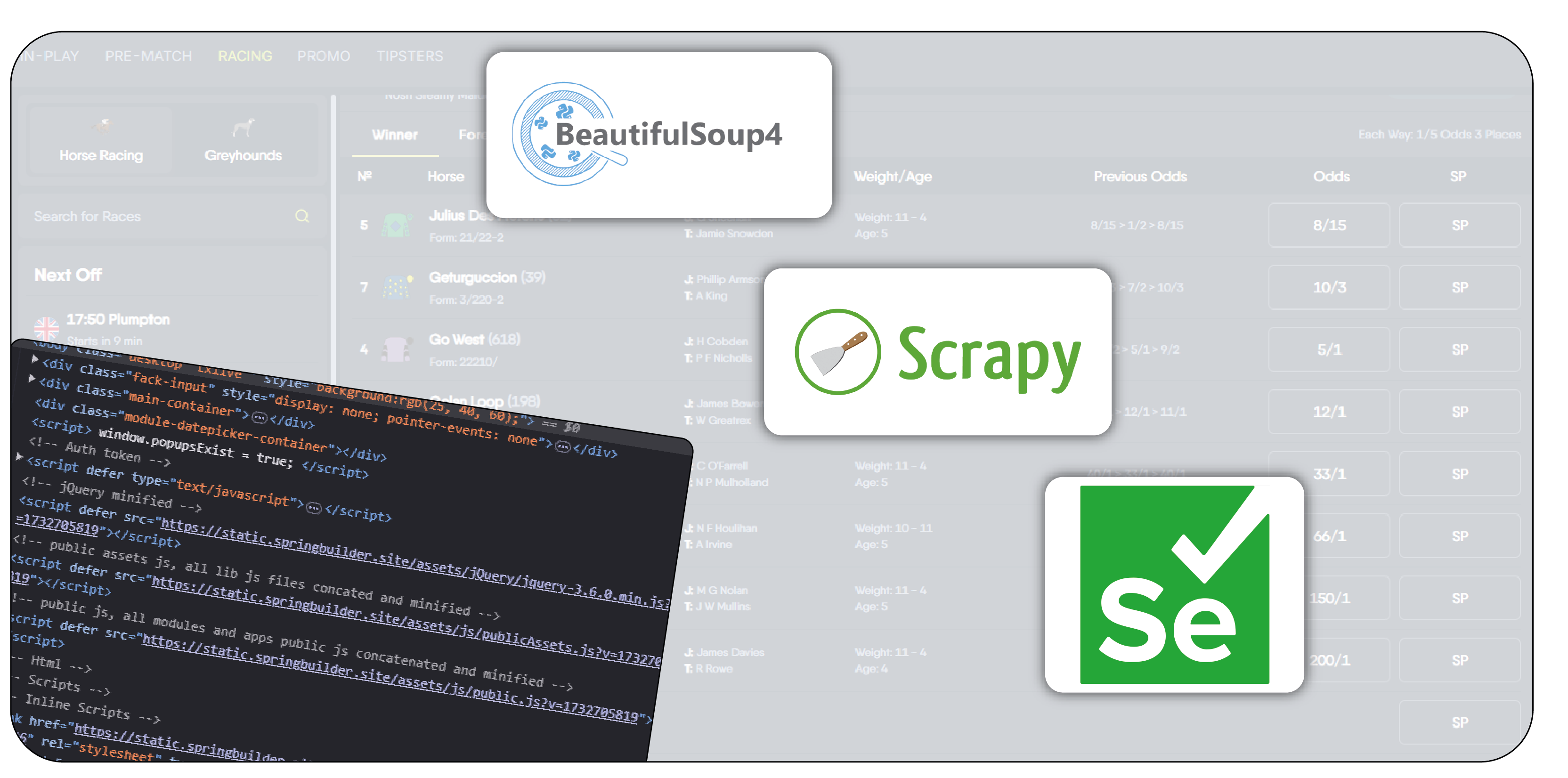Click the jockey silks of horse 4
Screen dimensions: 1568x778
(x=397, y=349)
